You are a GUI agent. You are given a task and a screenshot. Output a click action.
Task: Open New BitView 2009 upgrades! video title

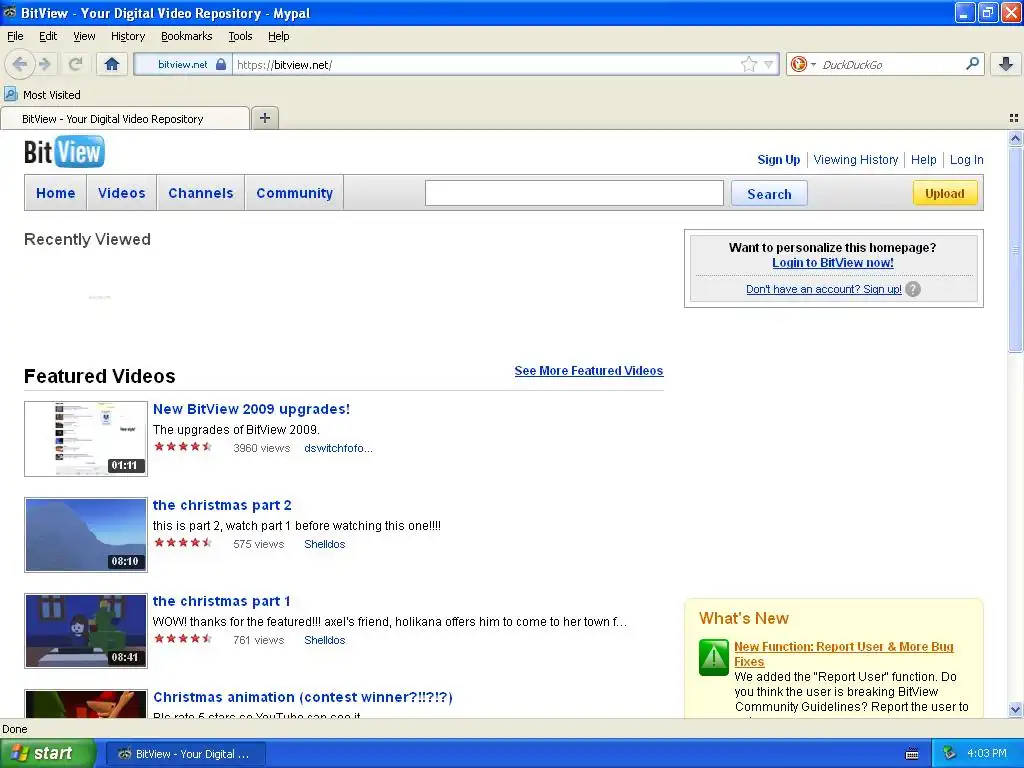pyautogui.click(x=251, y=409)
